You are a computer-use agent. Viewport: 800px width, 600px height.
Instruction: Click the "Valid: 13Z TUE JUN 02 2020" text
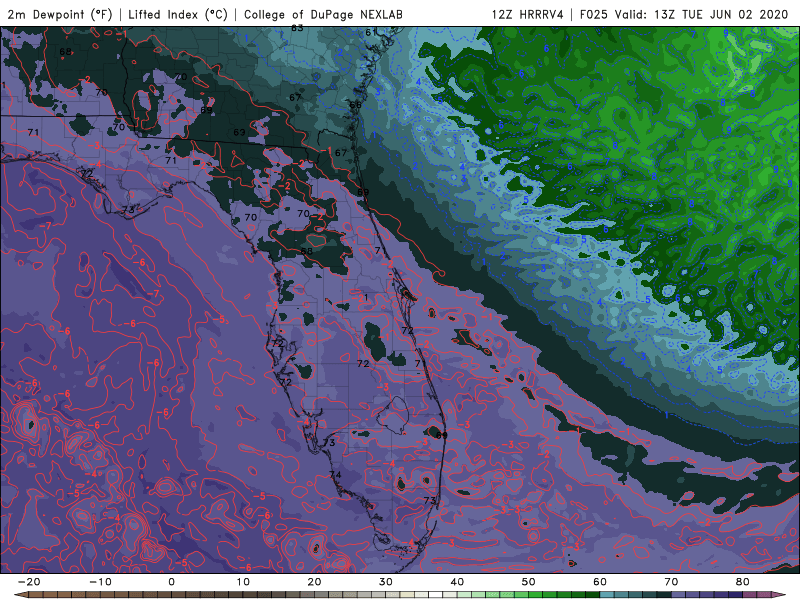702,14
